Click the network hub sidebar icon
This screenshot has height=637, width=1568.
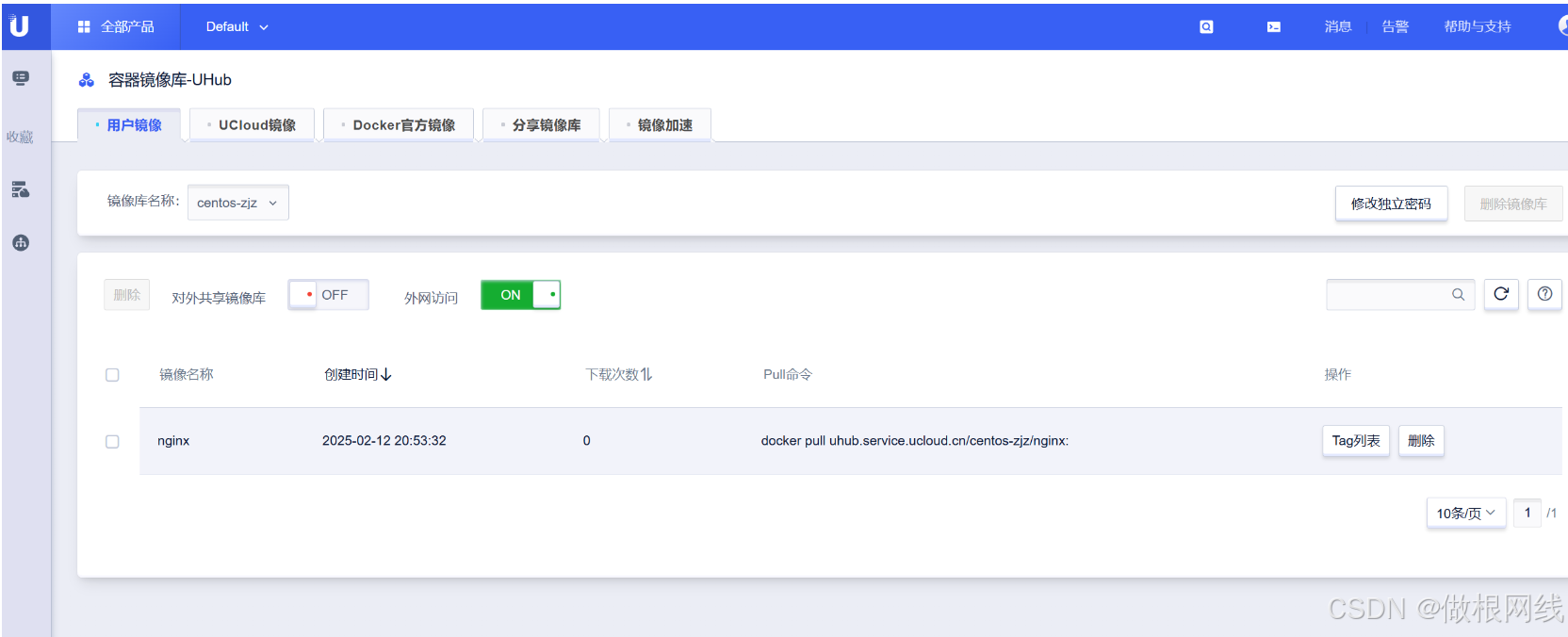[x=21, y=242]
